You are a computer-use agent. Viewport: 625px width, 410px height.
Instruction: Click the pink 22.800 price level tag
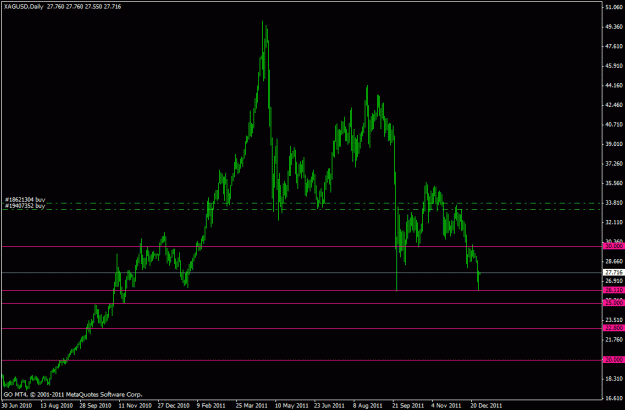613,328
